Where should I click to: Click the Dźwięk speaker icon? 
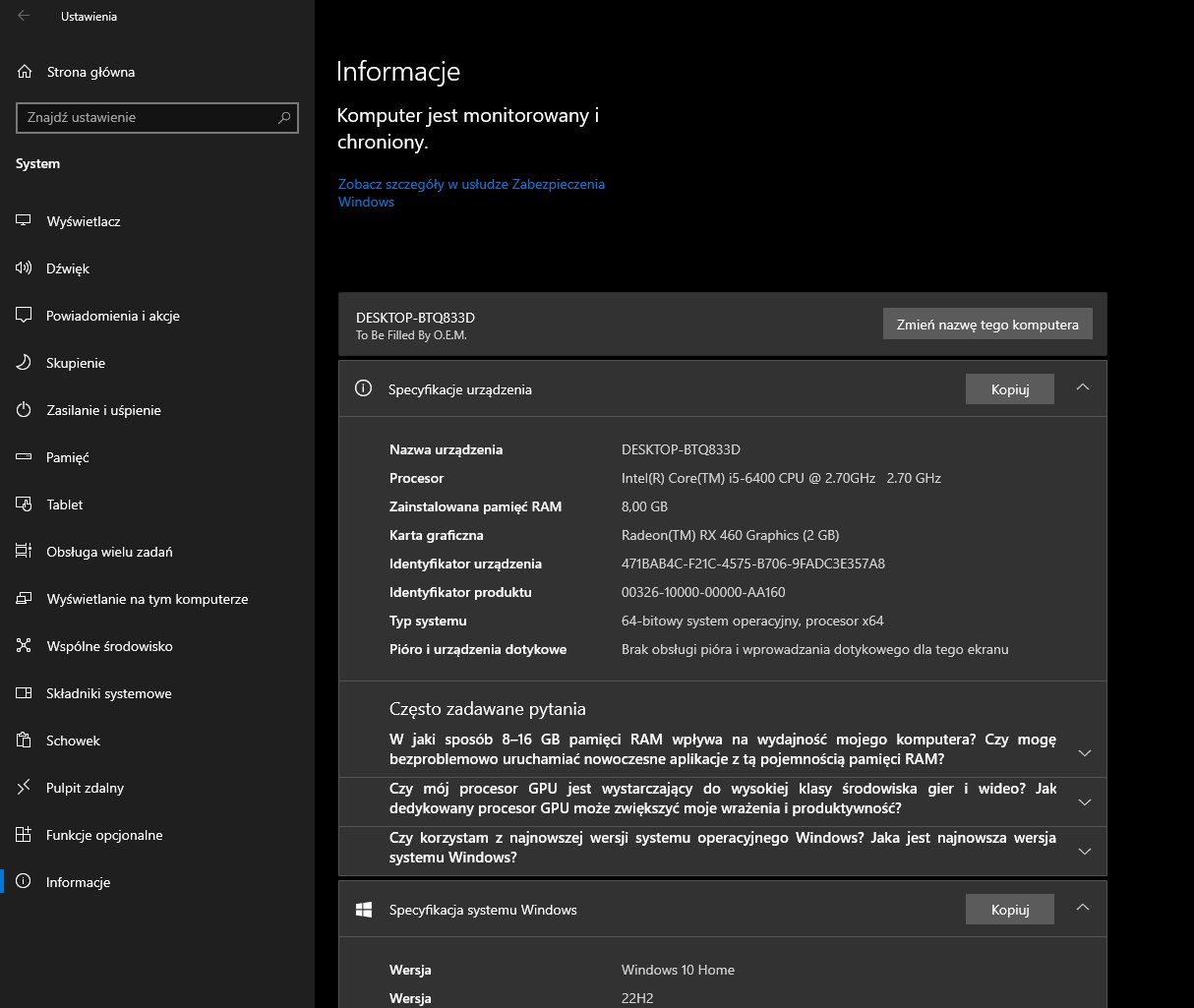(25, 268)
